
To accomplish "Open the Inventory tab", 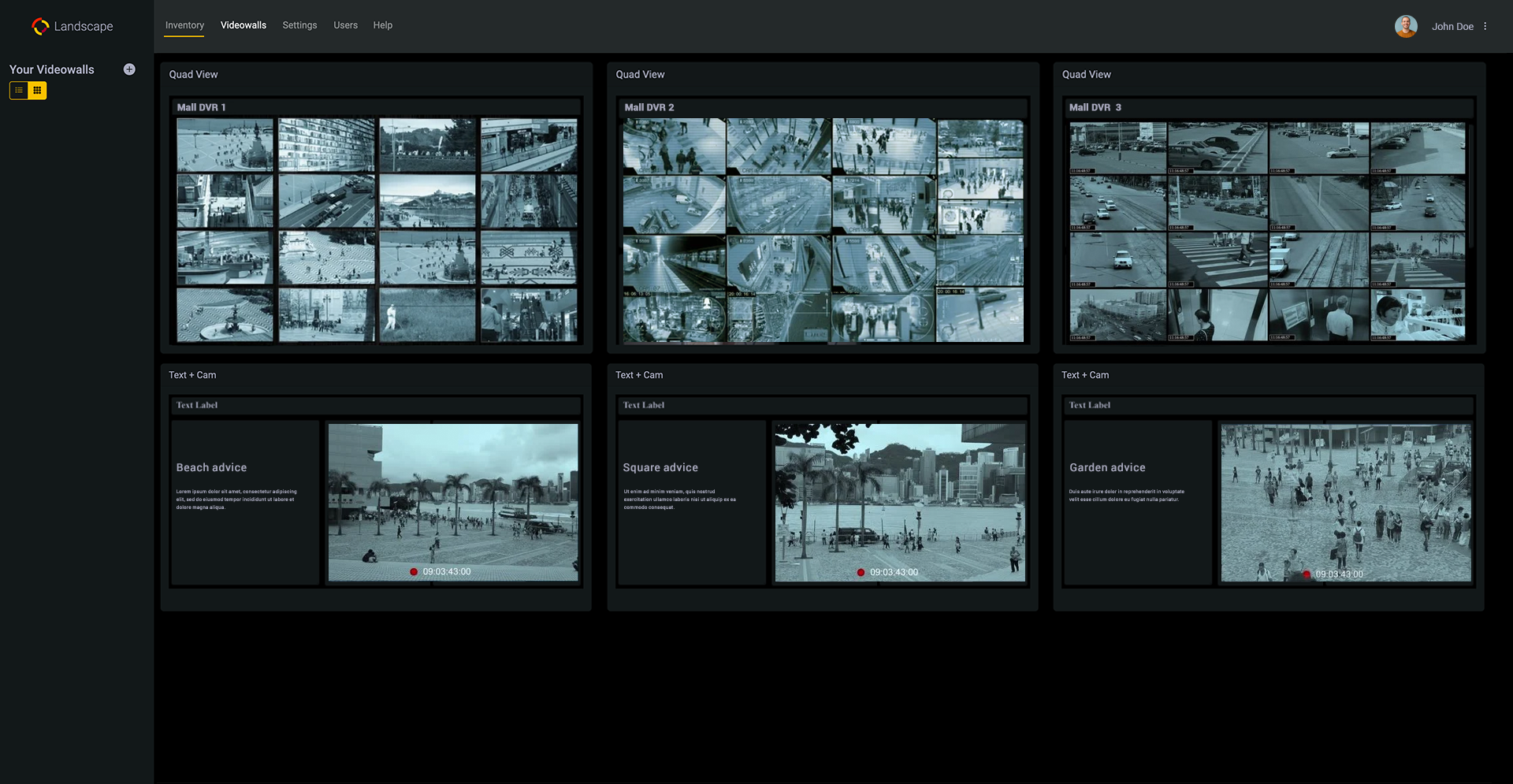I will [184, 25].
